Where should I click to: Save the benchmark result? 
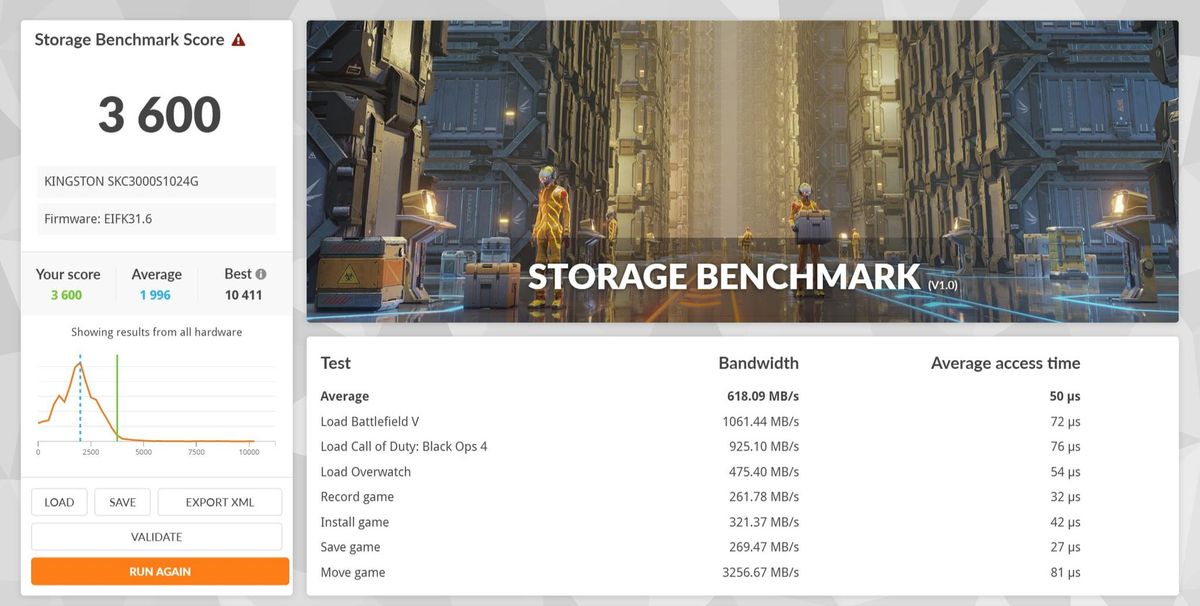coord(122,502)
